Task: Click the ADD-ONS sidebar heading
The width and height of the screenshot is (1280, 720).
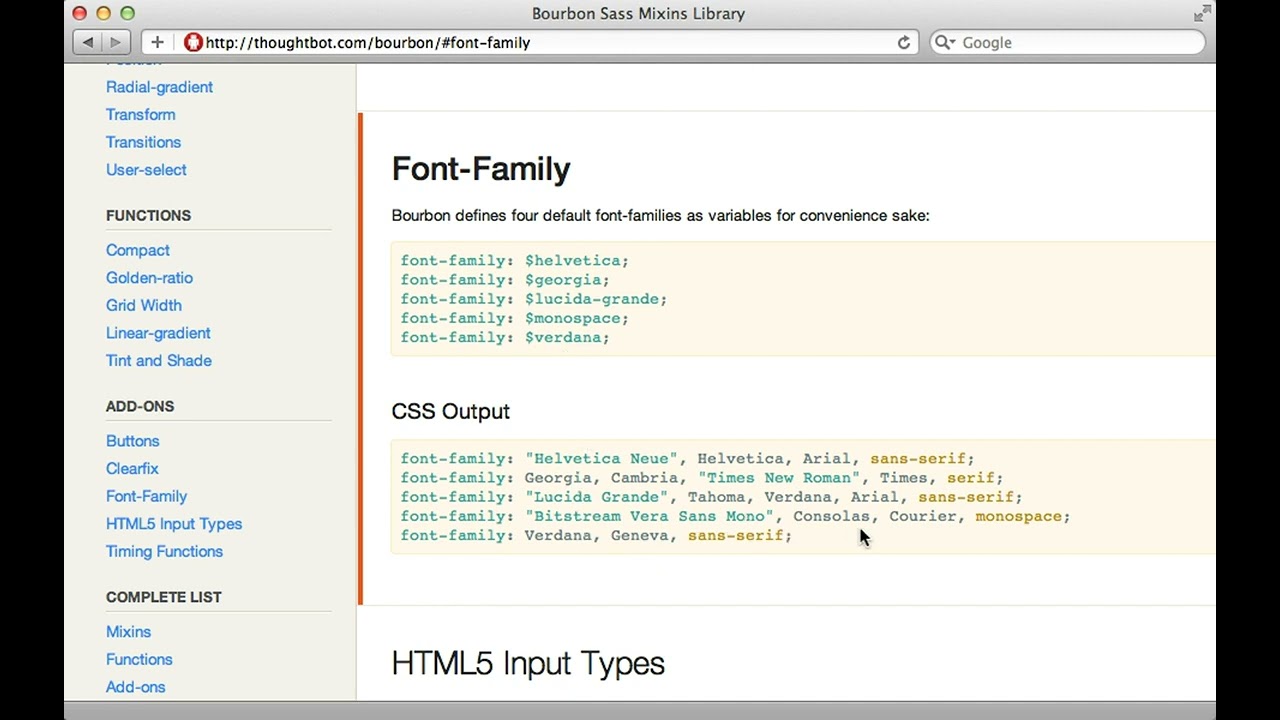Action: (x=140, y=406)
